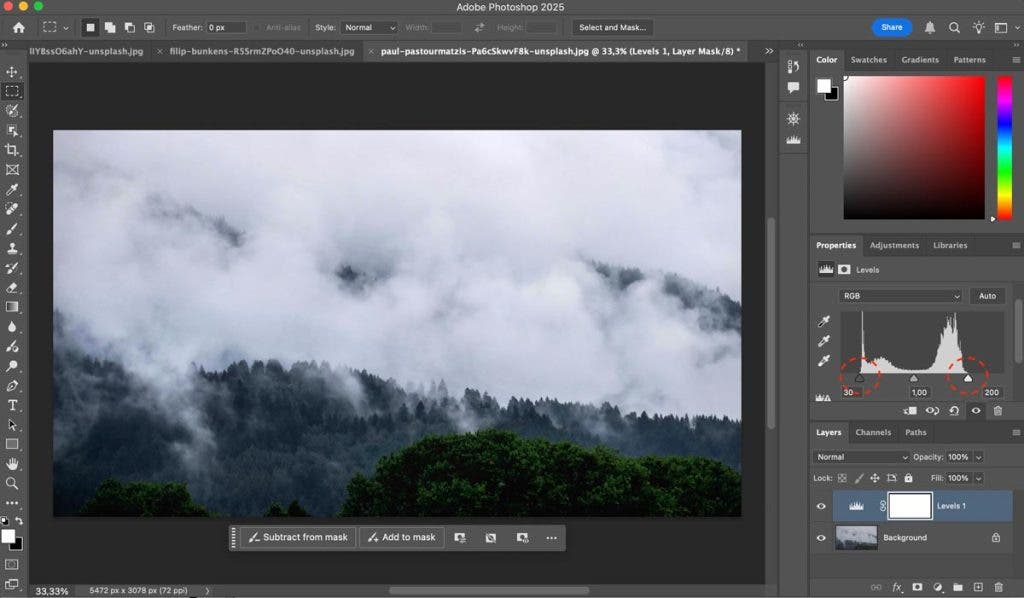Delete the Levels adjustment layer in Properties

point(998,411)
